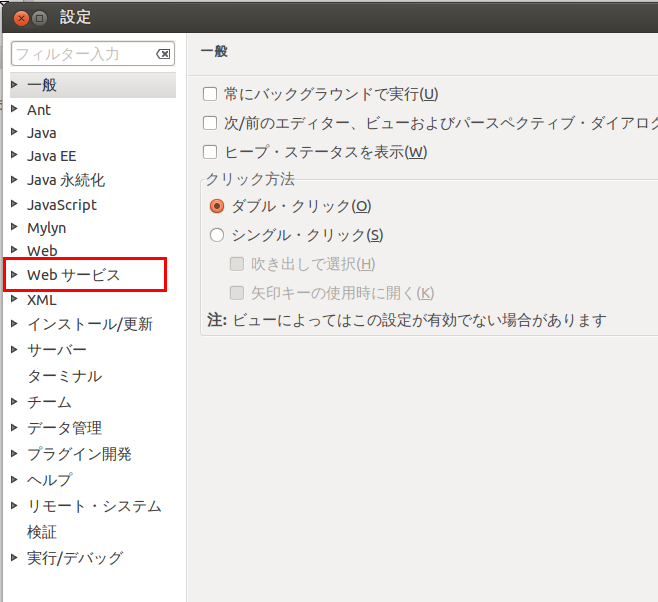Viewport: 658px width, 602px height.
Task: Expand the Ant node arrow
Action: coord(14,109)
